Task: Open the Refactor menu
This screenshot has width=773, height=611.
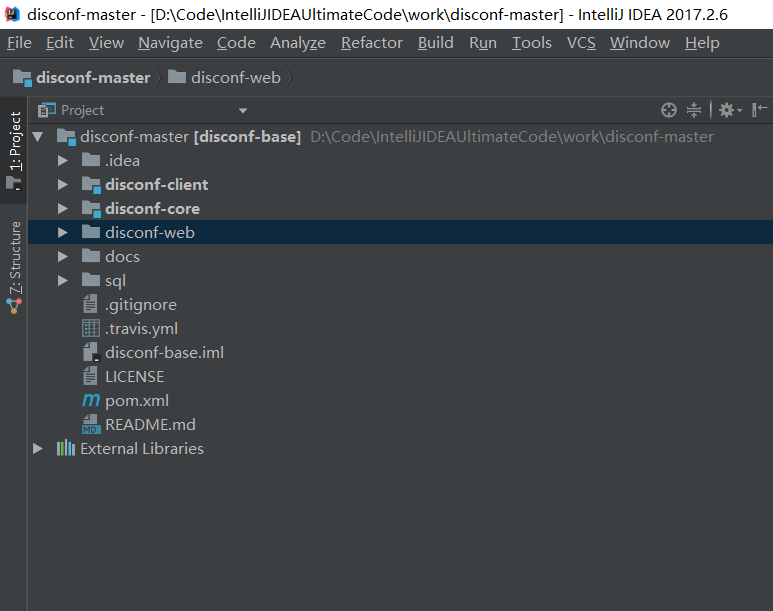Action: point(371,43)
